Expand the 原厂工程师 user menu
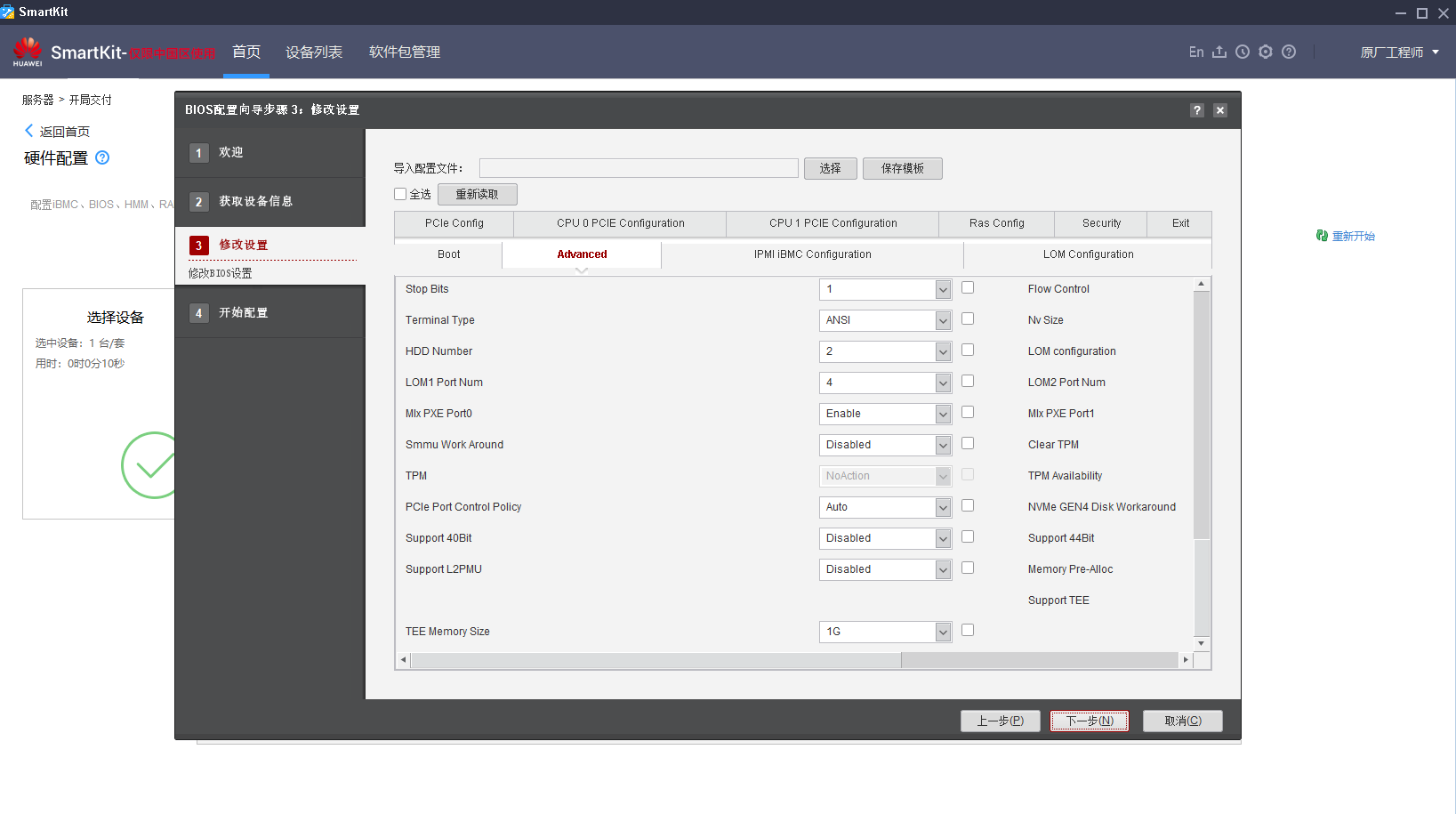This screenshot has width=1456, height=814. (1399, 52)
